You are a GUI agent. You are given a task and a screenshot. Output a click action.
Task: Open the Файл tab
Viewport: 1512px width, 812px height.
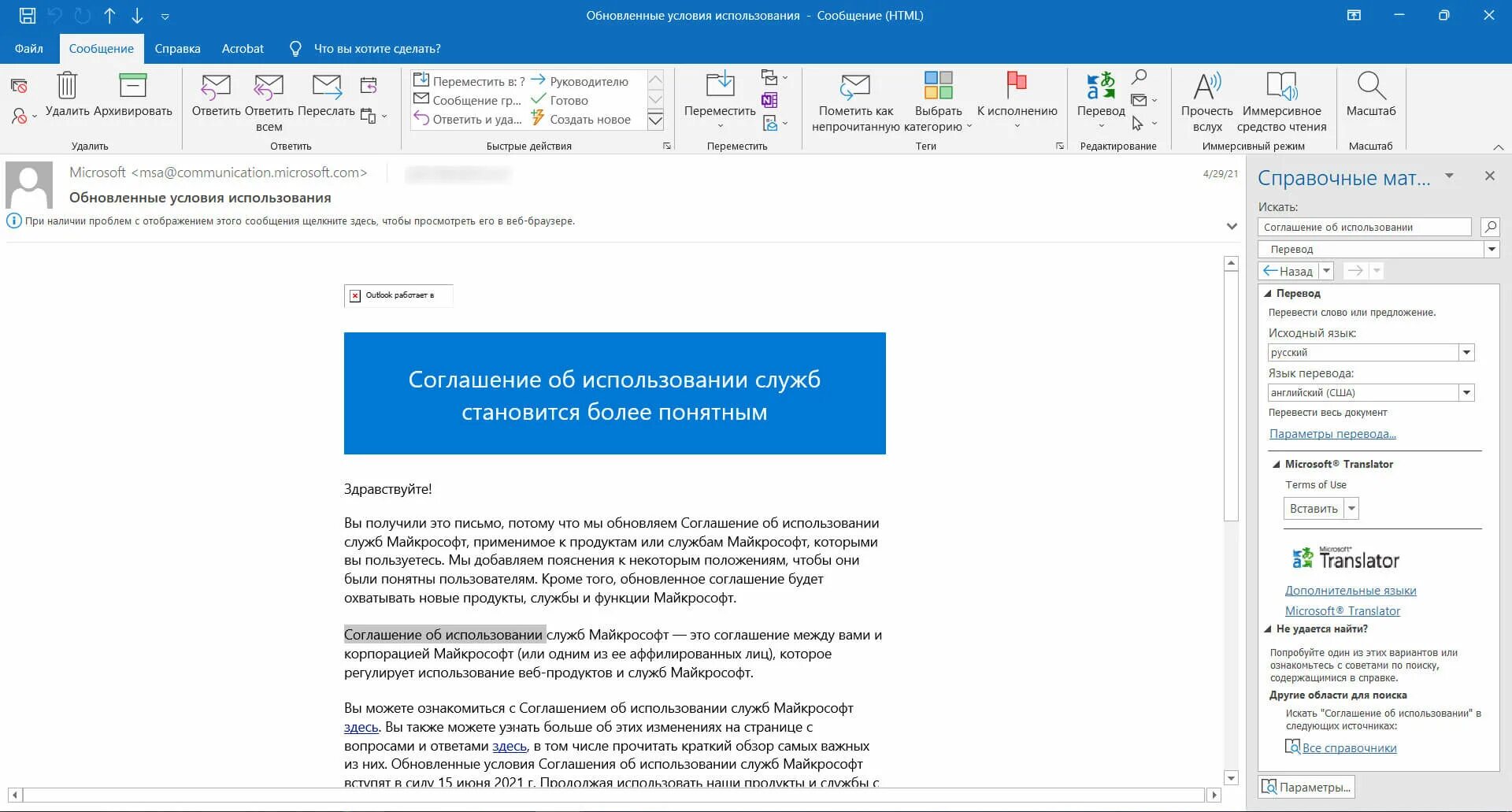pos(29,49)
